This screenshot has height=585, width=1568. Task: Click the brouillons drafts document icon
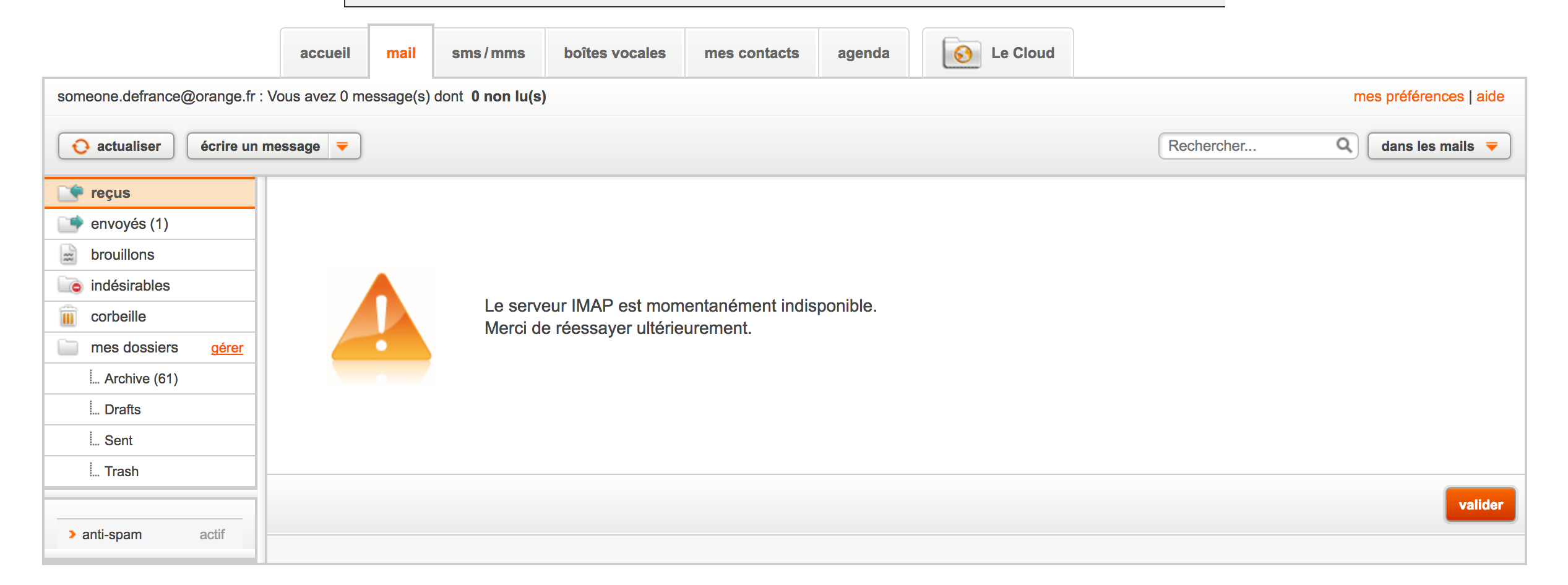[x=68, y=255]
